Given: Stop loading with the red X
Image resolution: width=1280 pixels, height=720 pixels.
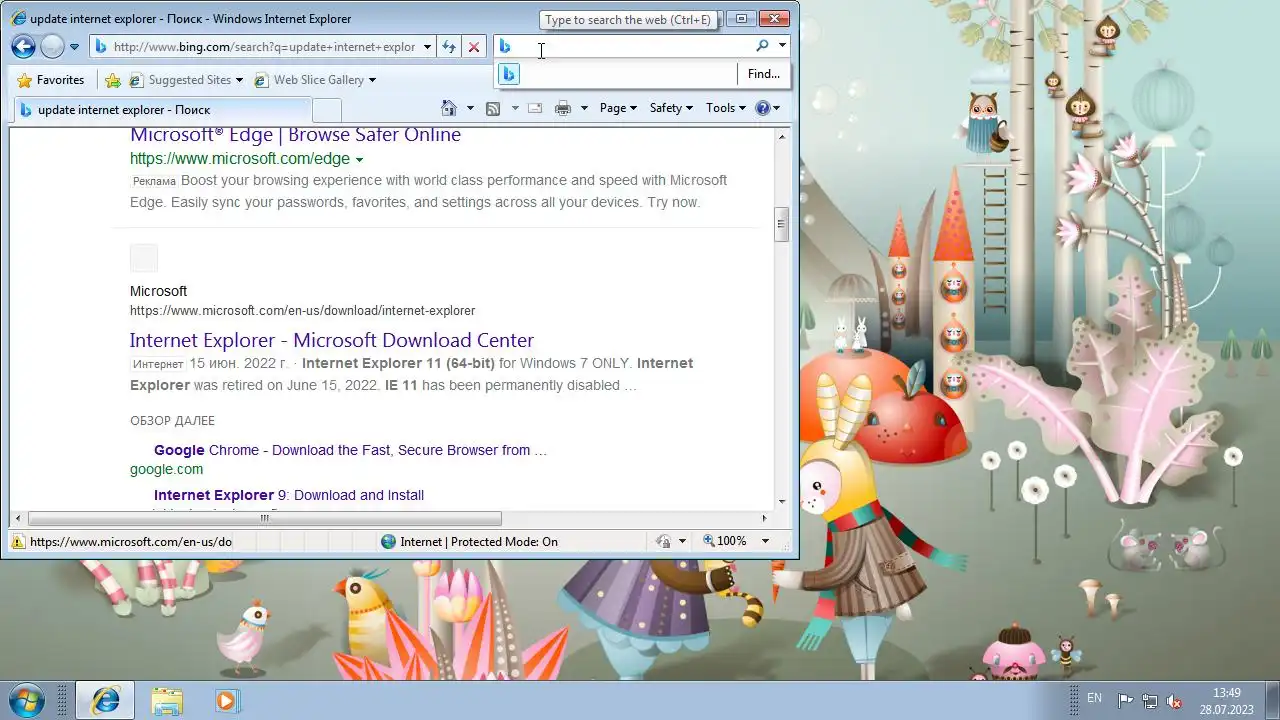Looking at the screenshot, I should click(474, 47).
